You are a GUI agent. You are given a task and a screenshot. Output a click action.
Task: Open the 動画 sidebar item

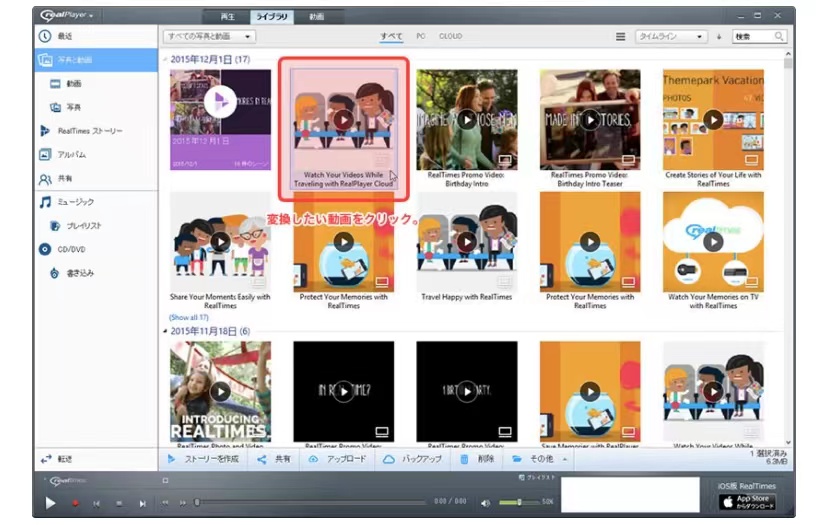96,83
